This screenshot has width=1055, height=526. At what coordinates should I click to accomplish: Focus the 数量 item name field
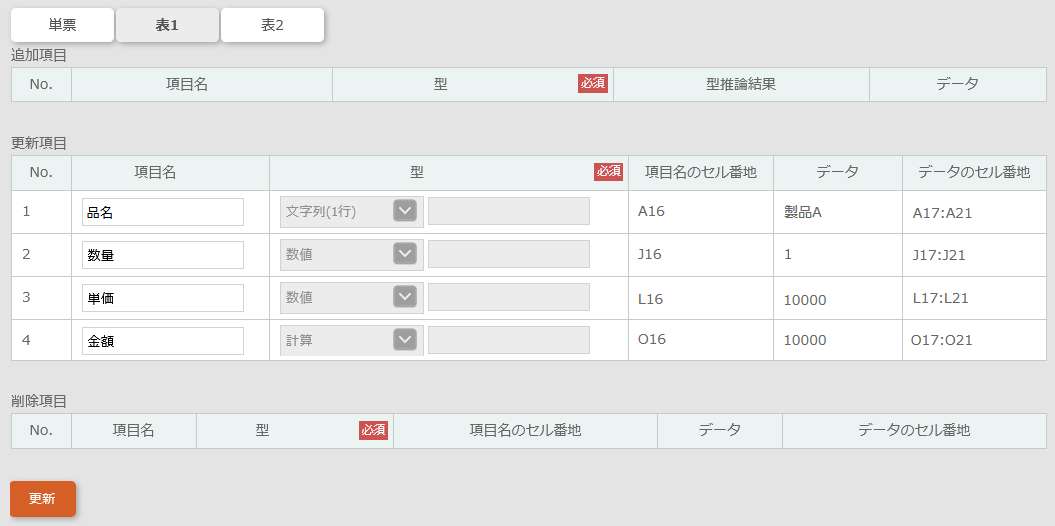[163, 255]
